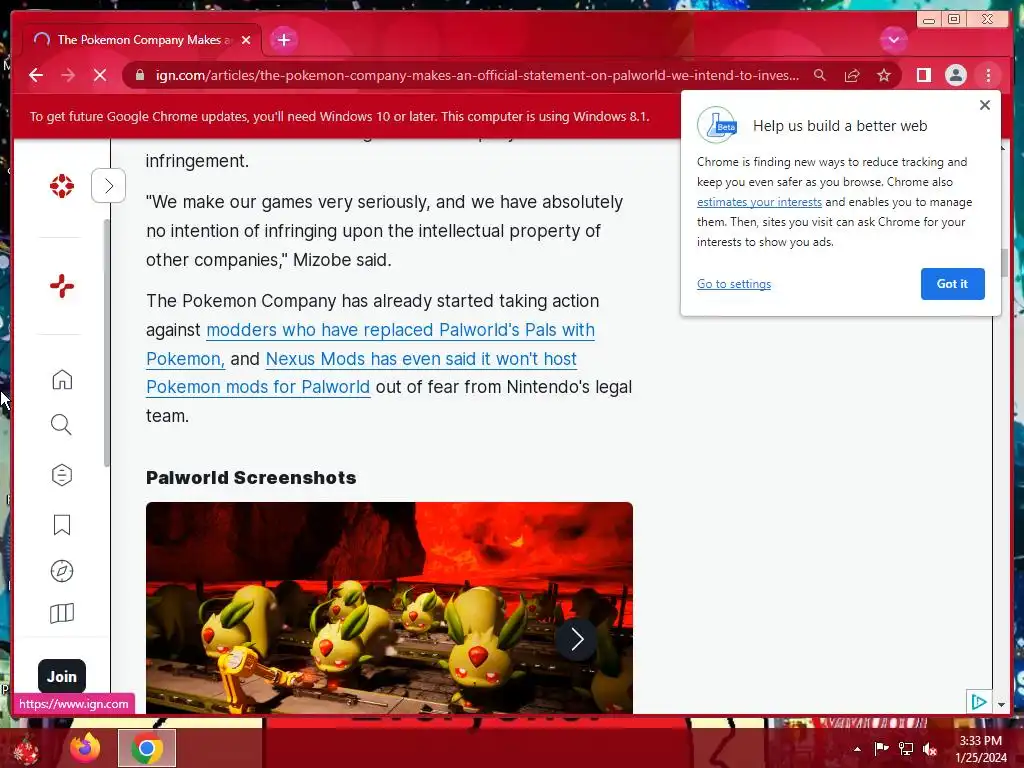Click the Chrome taskbar icon
The width and height of the screenshot is (1024, 768).
147,748
